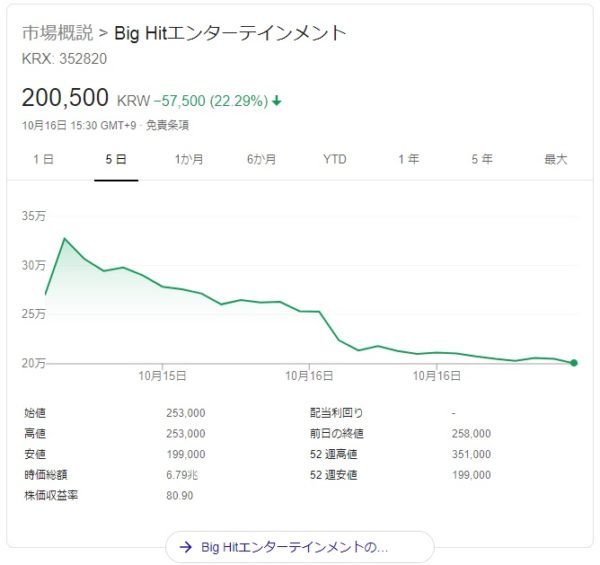This screenshot has height=565, width=600.
Task: Show the 1年 chart range
Action: [x=408, y=159]
